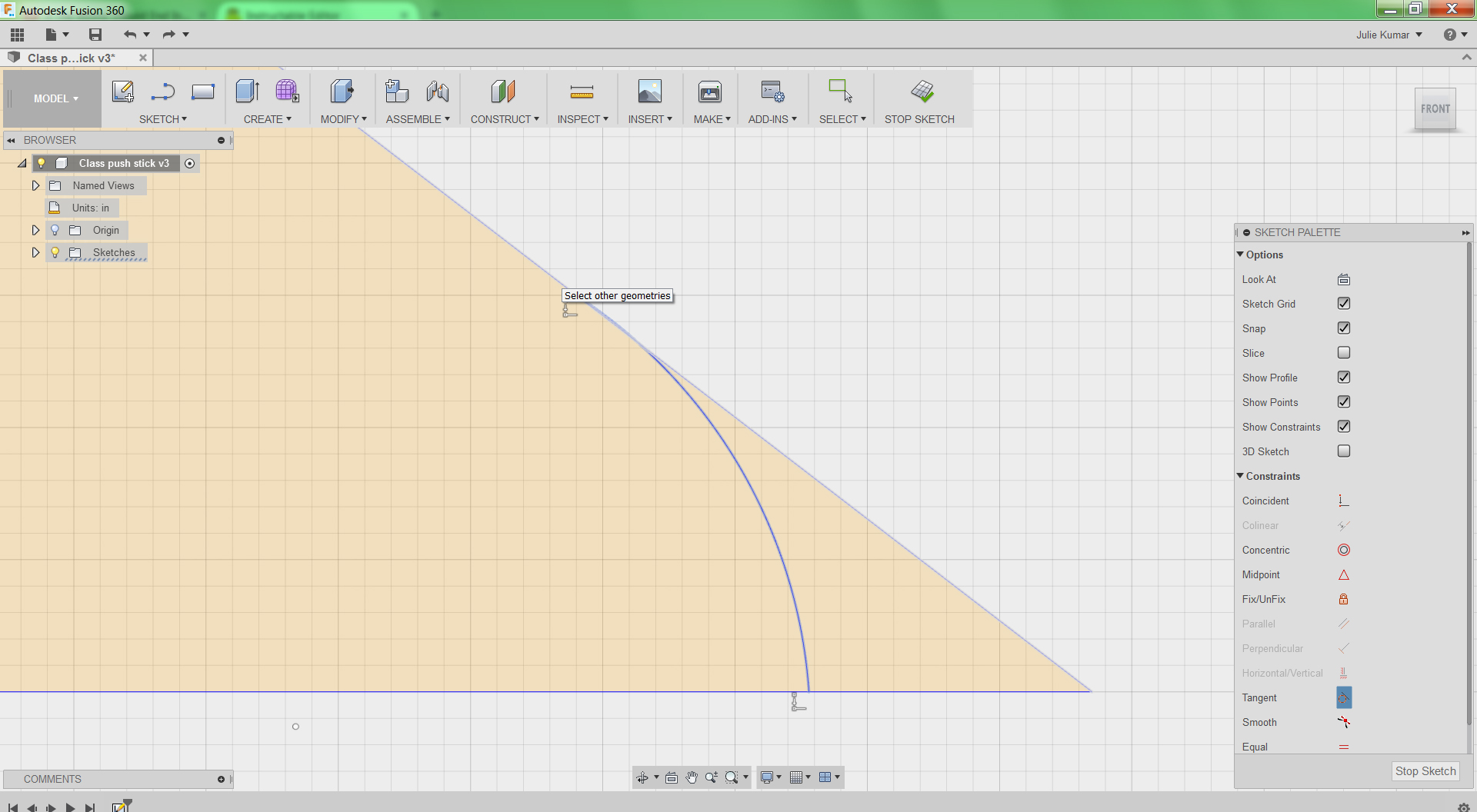Image resolution: width=1477 pixels, height=812 pixels.
Task: Collapse the BROWSER panel arrows
Action: (x=12, y=140)
